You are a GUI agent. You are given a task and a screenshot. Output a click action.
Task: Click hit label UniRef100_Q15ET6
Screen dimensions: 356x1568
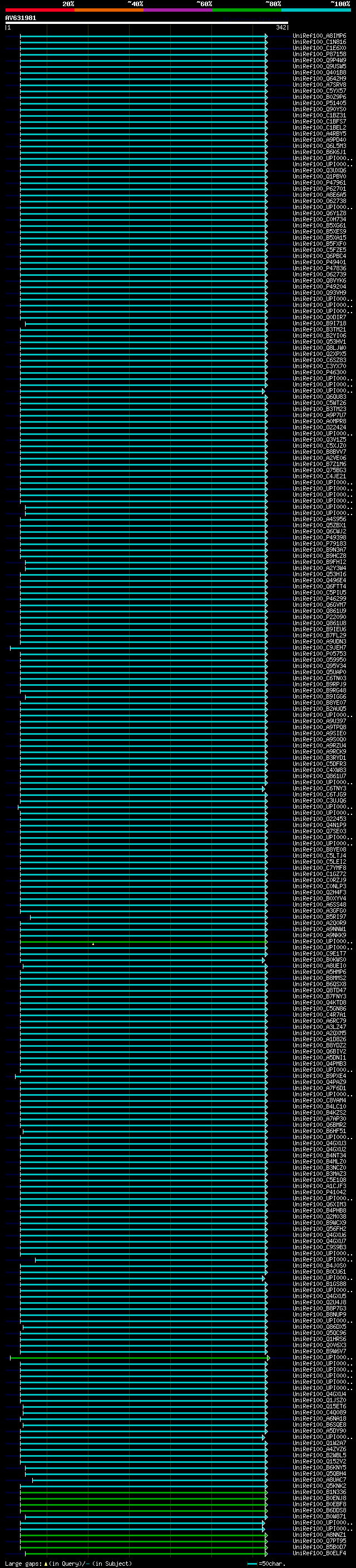coord(319,1406)
